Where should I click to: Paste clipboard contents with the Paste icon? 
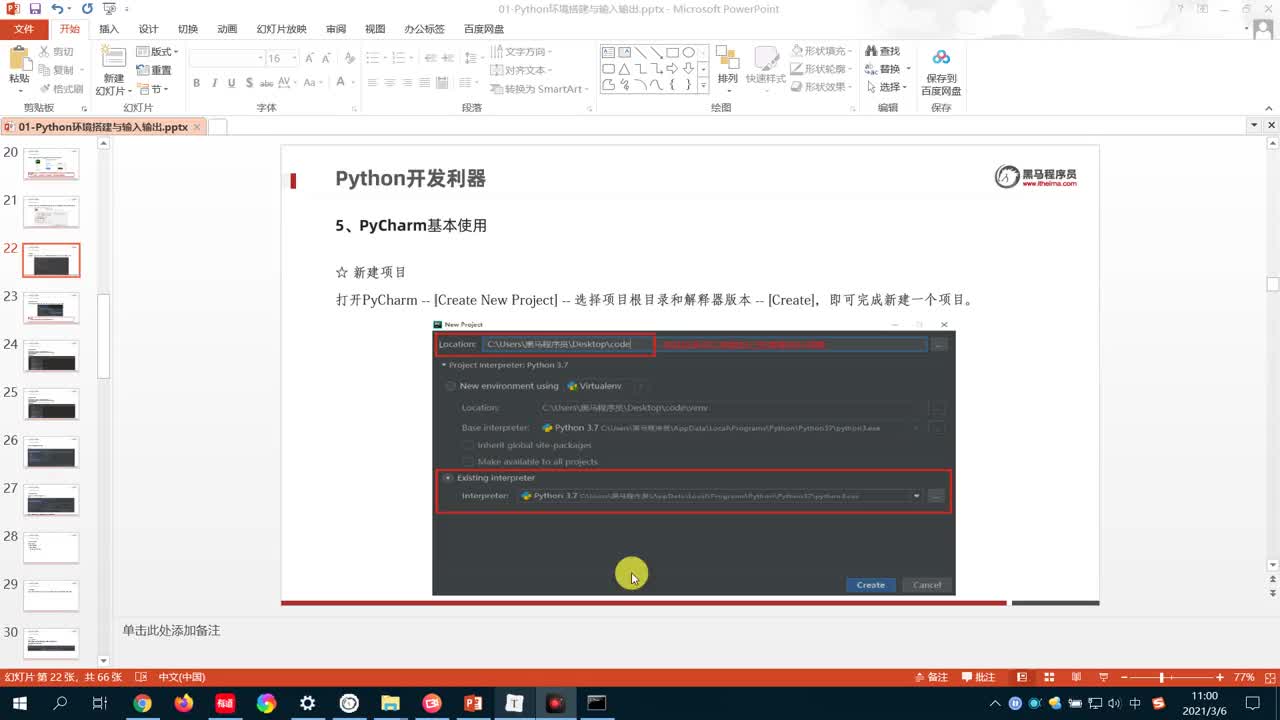19,59
